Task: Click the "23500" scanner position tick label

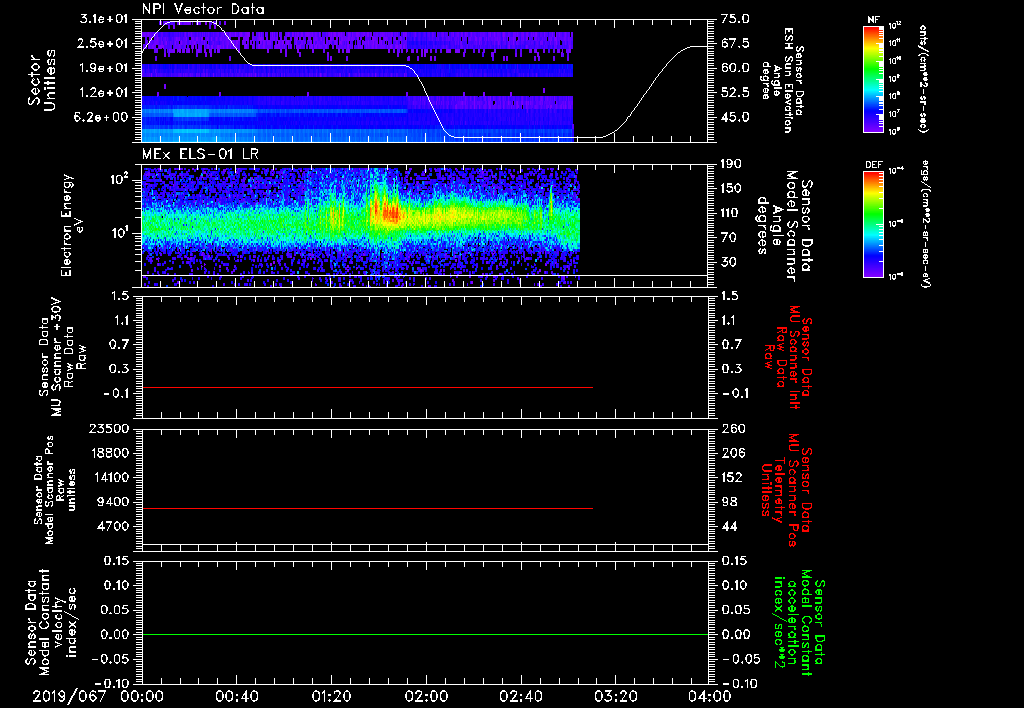Action: click(110, 428)
